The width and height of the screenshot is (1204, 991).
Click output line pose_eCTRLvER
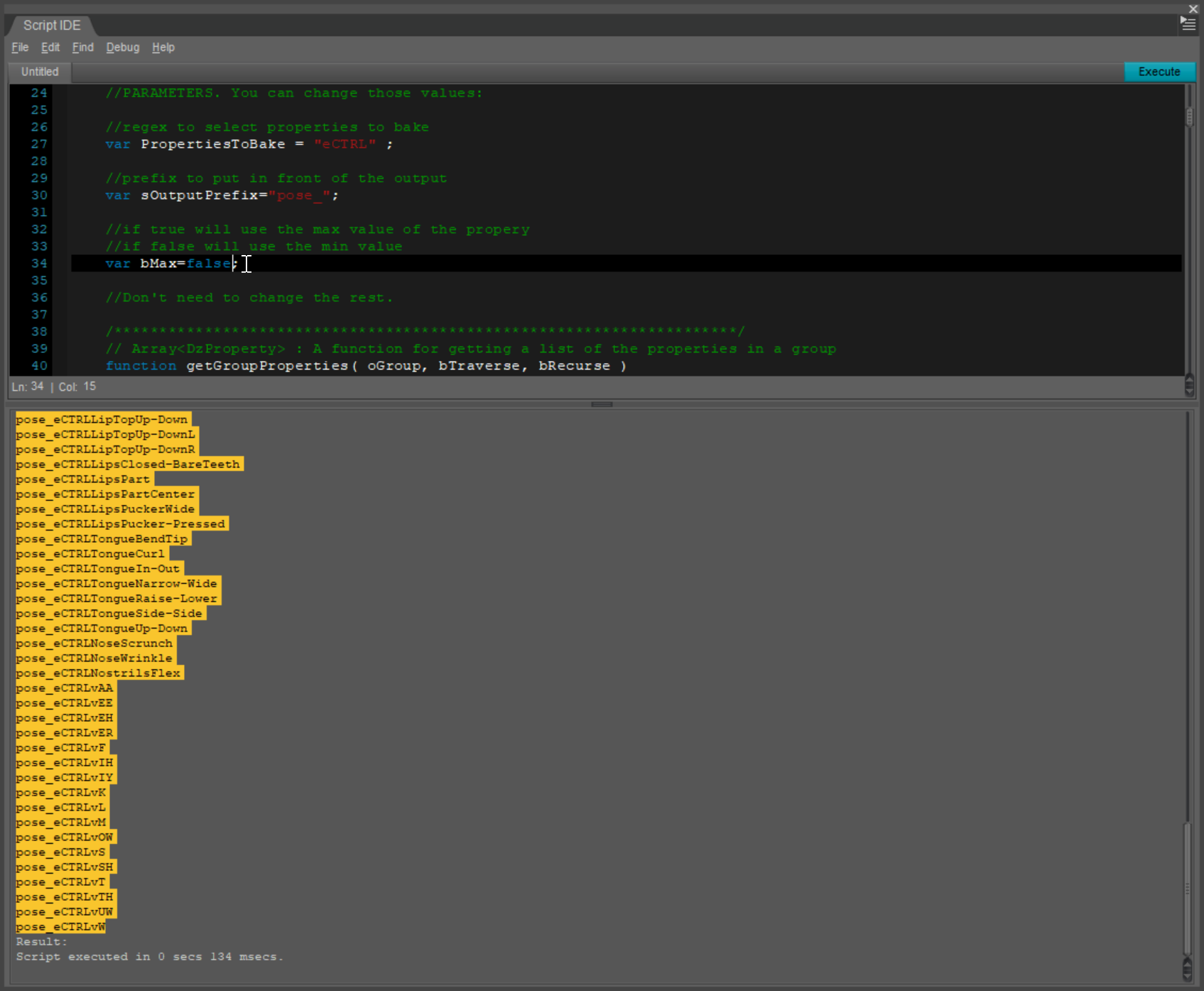(x=65, y=733)
